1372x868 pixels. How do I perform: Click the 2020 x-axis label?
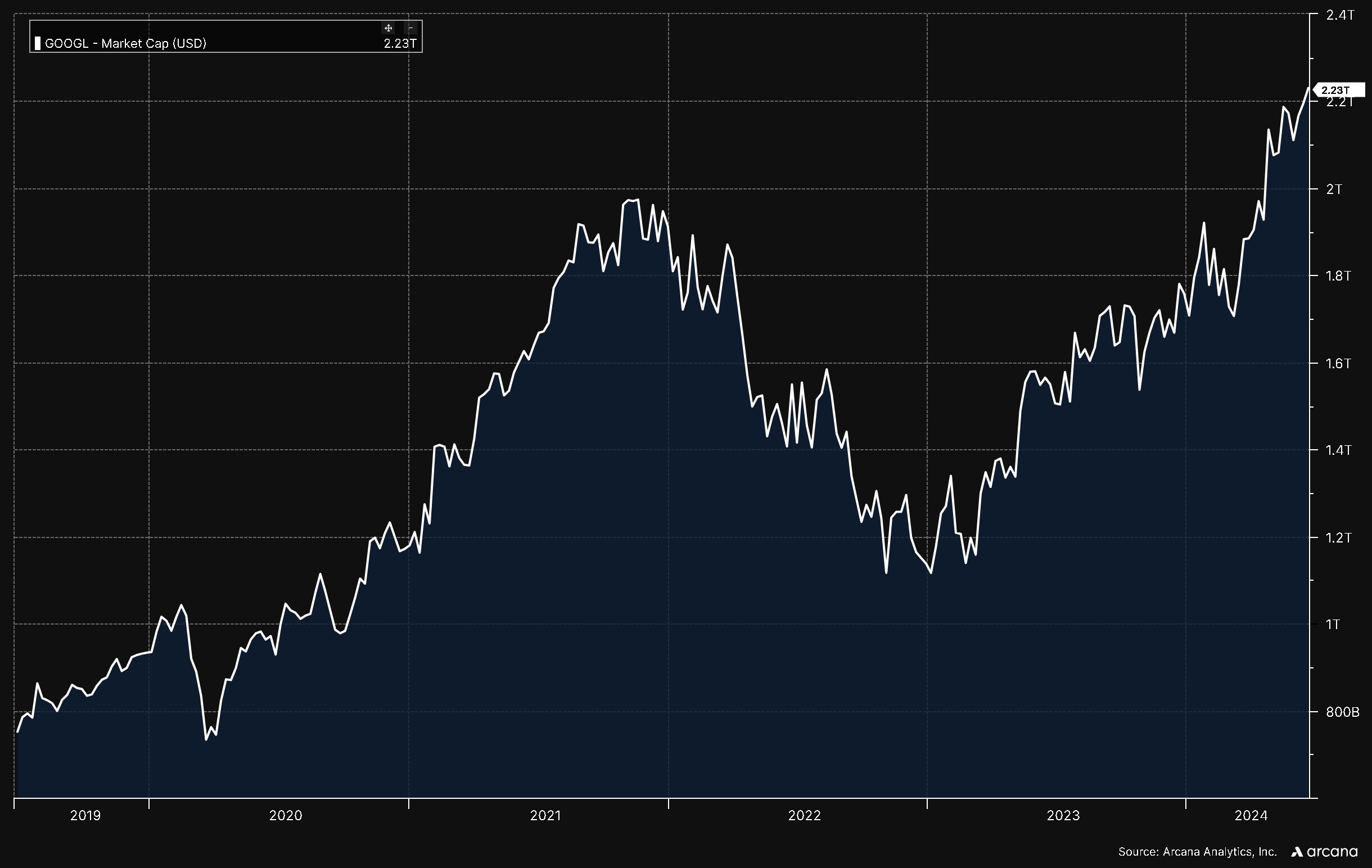286,816
